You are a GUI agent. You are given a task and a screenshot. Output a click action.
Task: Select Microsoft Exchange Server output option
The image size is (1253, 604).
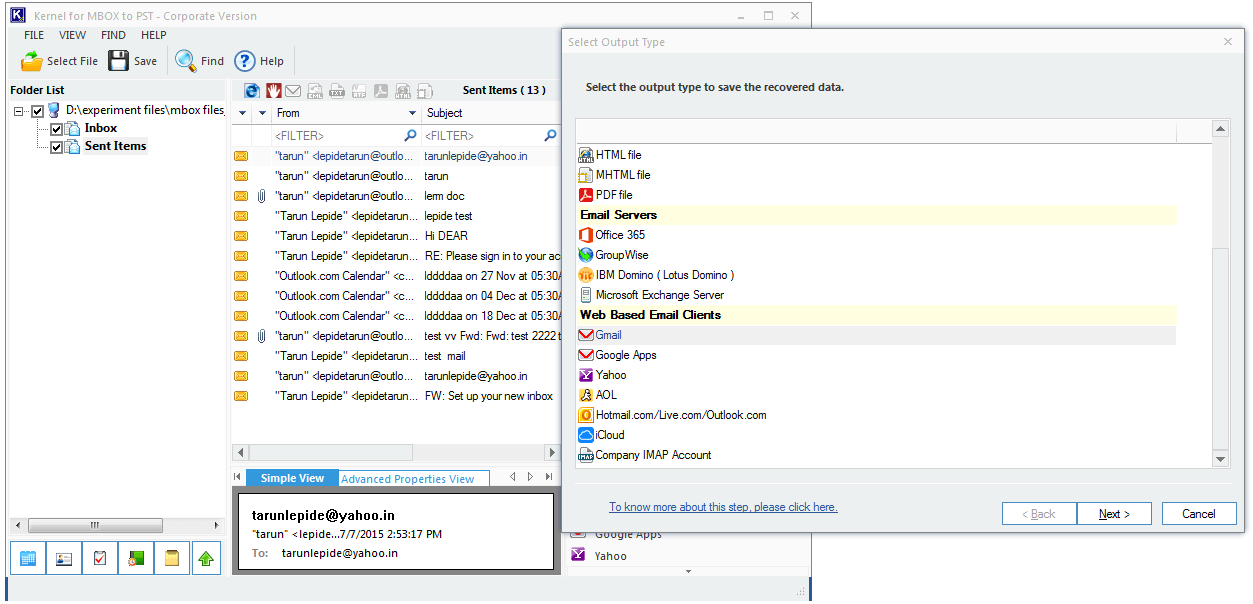pyautogui.click(x=651, y=295)
